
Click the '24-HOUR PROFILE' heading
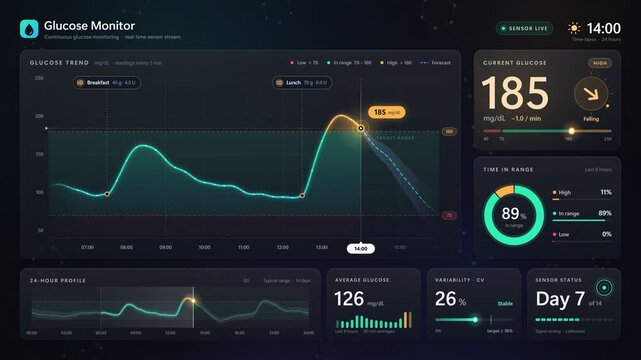(58, 281)
